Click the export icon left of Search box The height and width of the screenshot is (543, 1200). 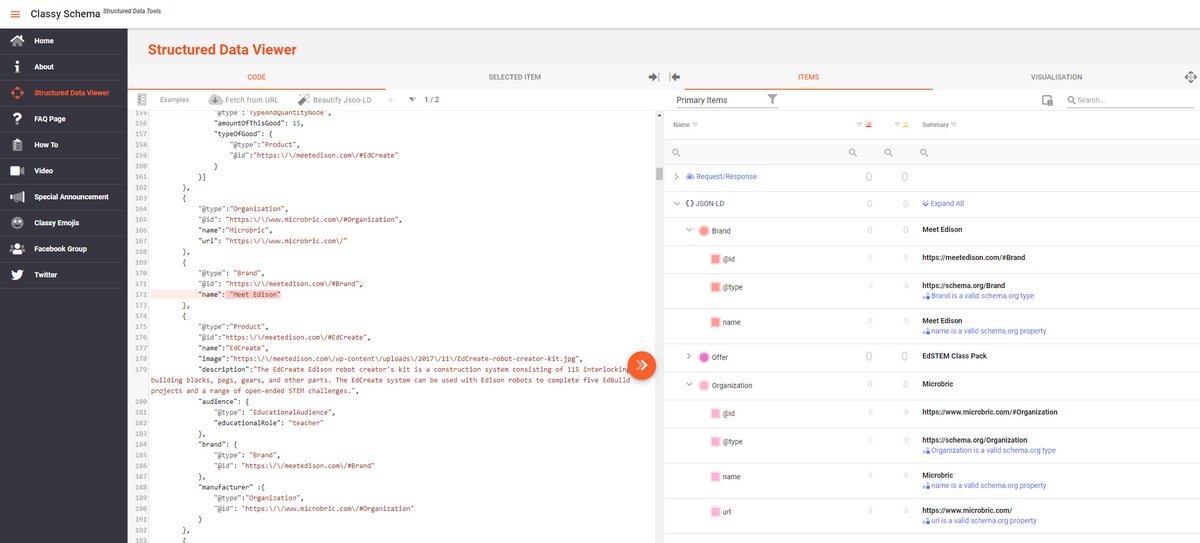coord(1047,100)
